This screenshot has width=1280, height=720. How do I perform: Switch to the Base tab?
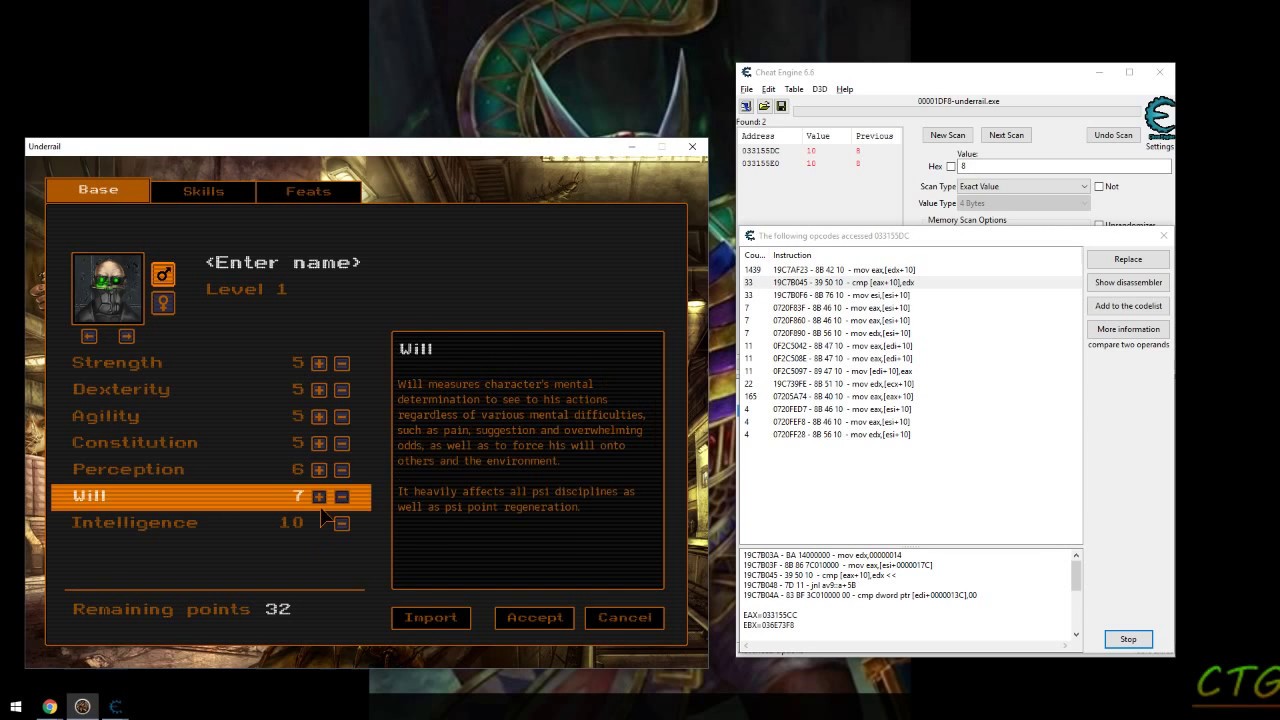coord(98,190)
